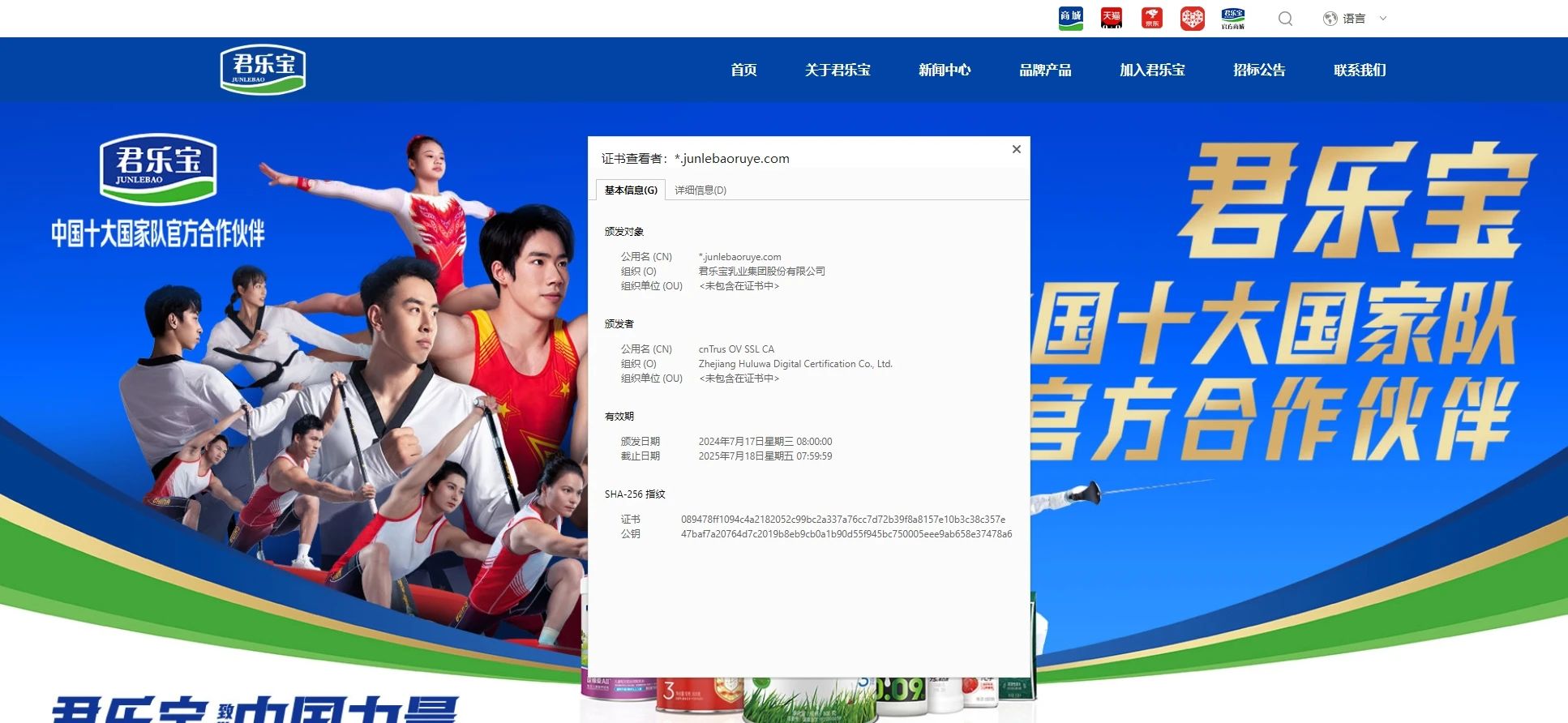Open the Pinduoduo heart store icon

[1192, 19]
